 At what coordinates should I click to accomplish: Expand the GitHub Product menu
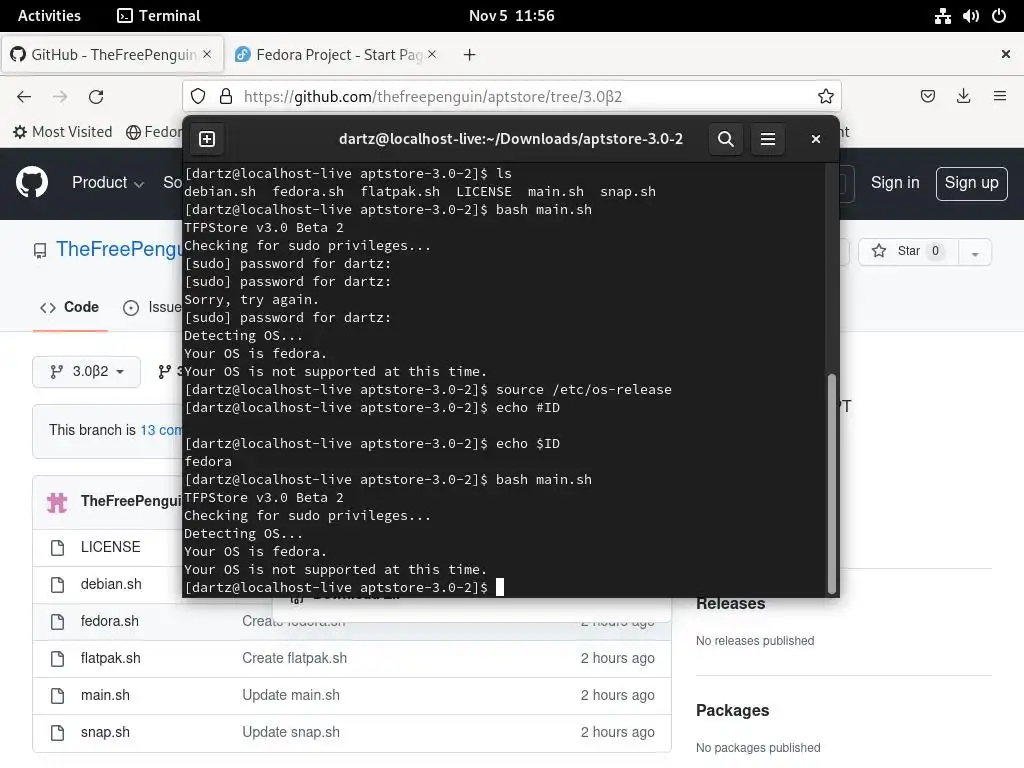(108, 183)
